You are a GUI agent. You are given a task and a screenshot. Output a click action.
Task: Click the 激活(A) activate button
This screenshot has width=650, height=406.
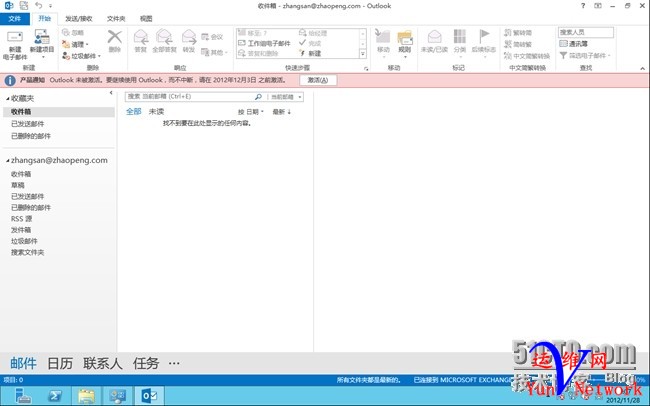pyautogui.click(x=318, y=80)
